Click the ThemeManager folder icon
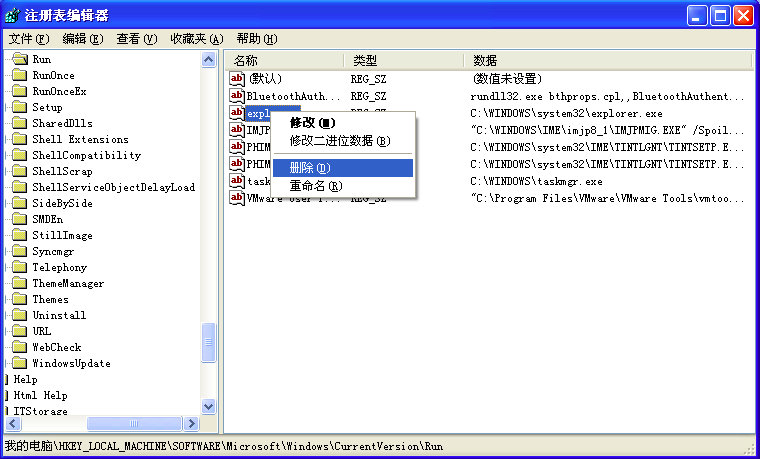 point(20,283)
